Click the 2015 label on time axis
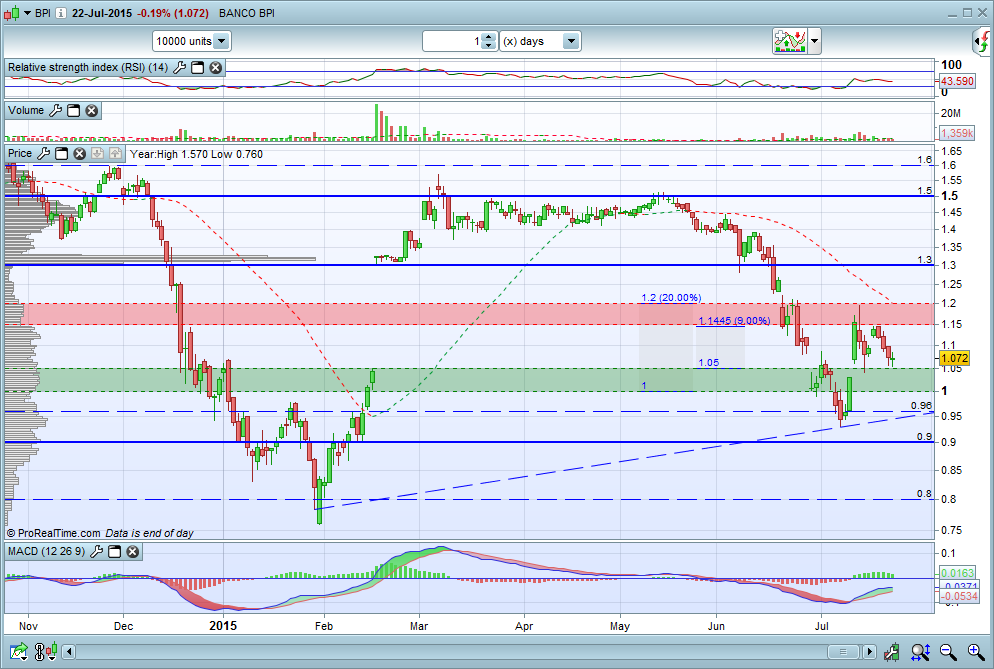Viewport: 994px width, 669px height. coord(223,626)
